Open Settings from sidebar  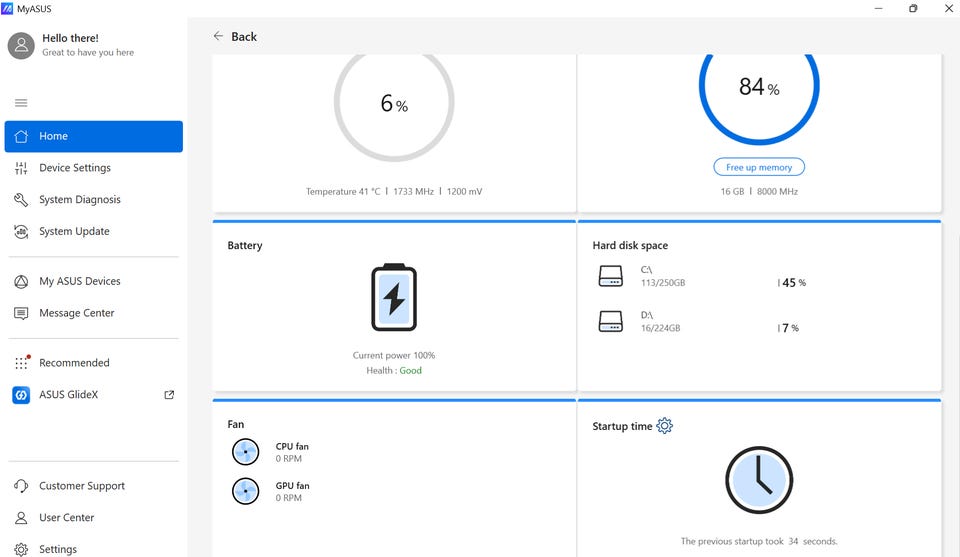click(94, 549)
